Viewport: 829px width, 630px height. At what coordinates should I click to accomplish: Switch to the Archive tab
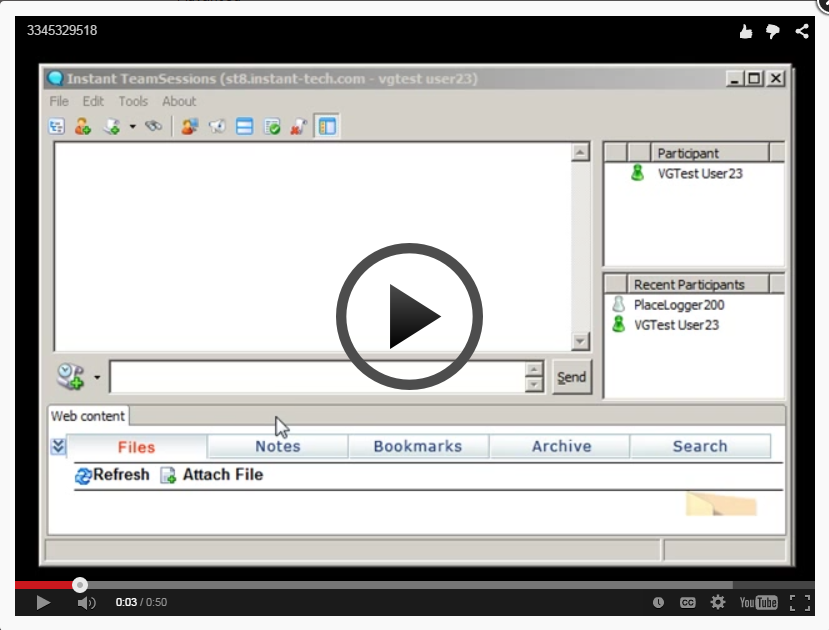pyautogui.click(x=561, y=447)
